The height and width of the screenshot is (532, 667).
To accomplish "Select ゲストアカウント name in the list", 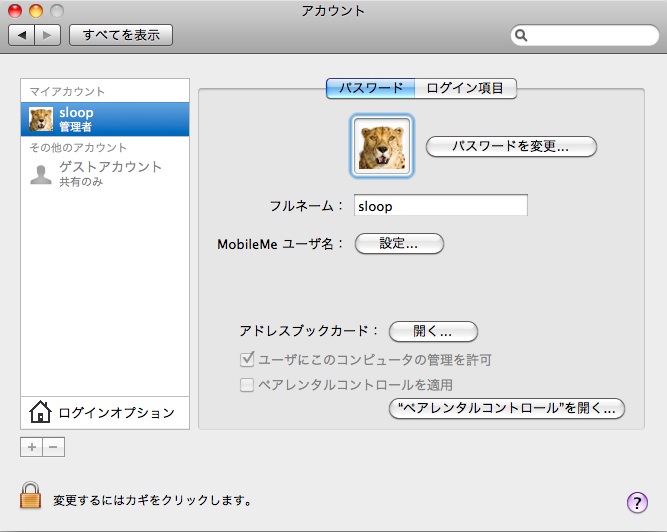I will pos(111,167).
